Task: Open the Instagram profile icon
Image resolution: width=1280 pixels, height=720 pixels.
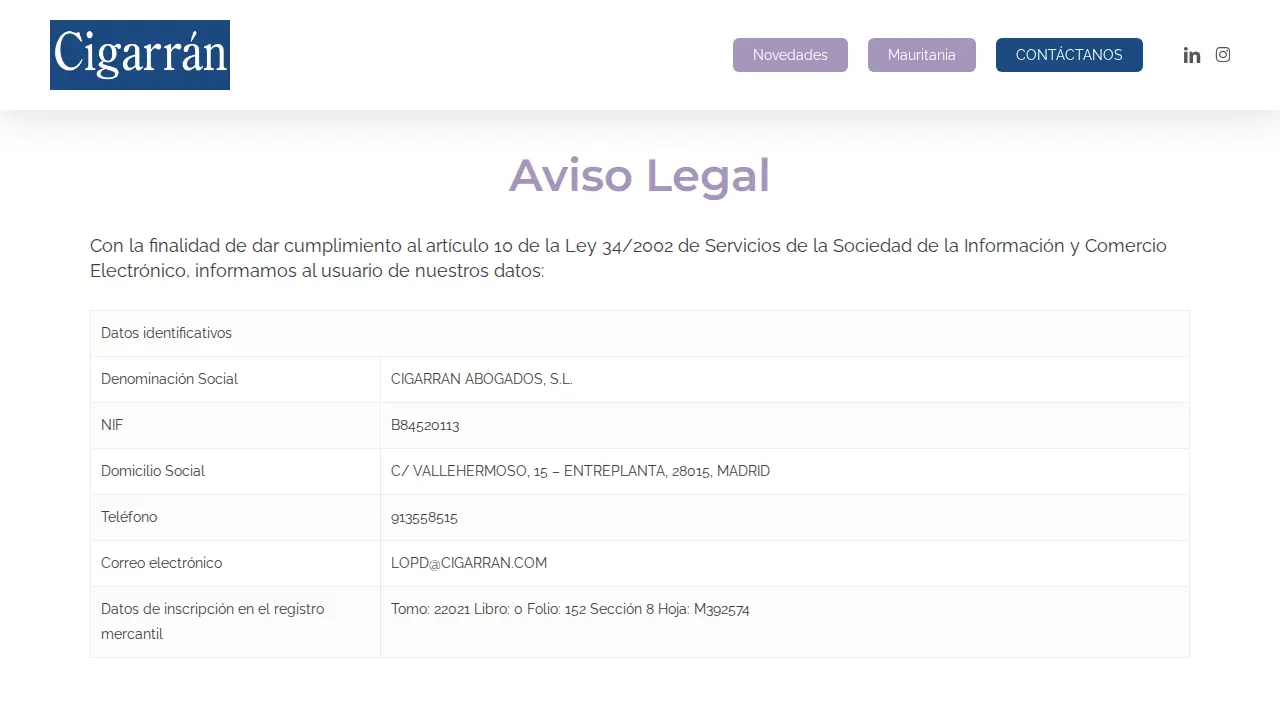Action: 1223,55
